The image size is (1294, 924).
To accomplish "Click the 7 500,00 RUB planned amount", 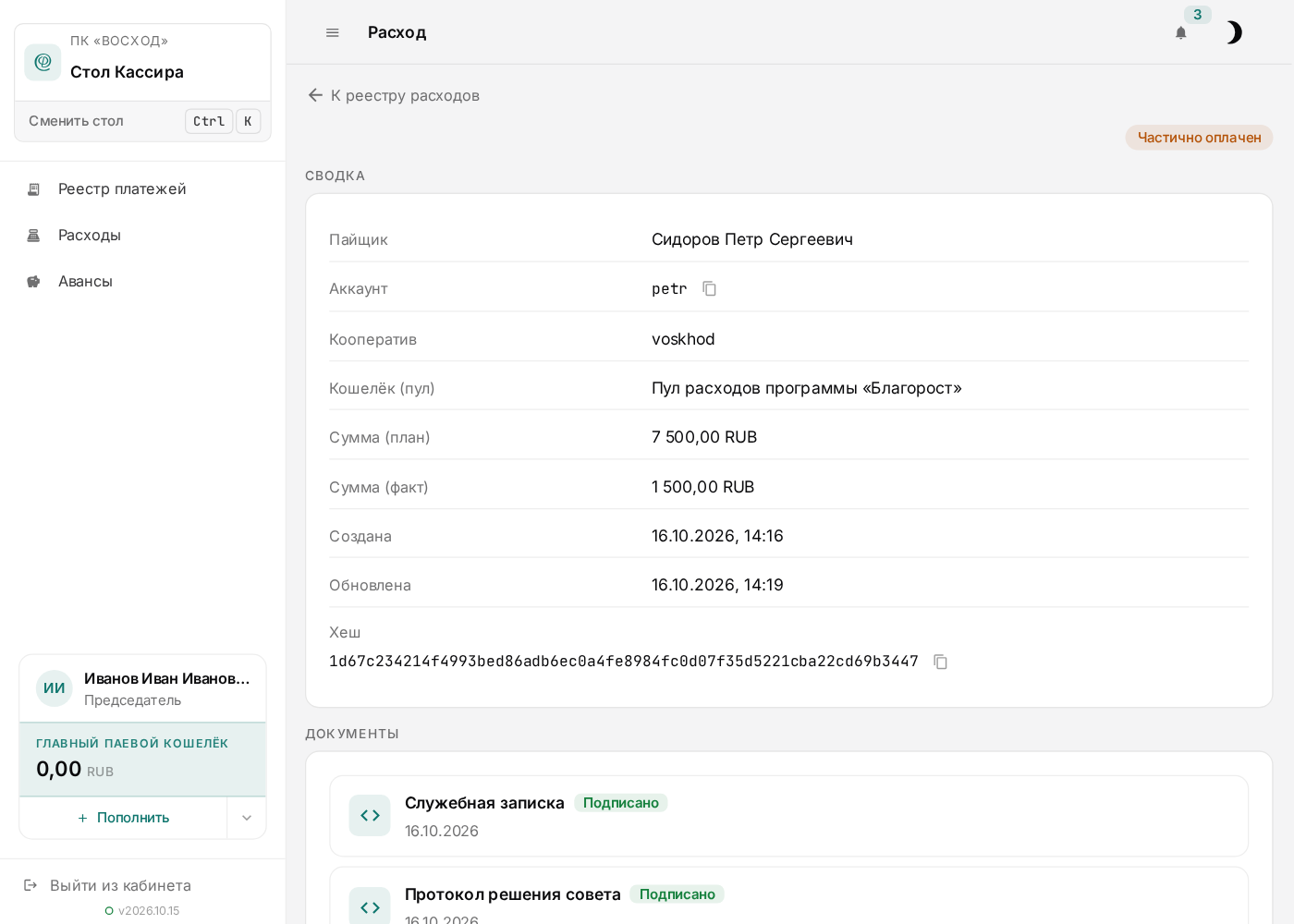I will (x=704, y=437).
